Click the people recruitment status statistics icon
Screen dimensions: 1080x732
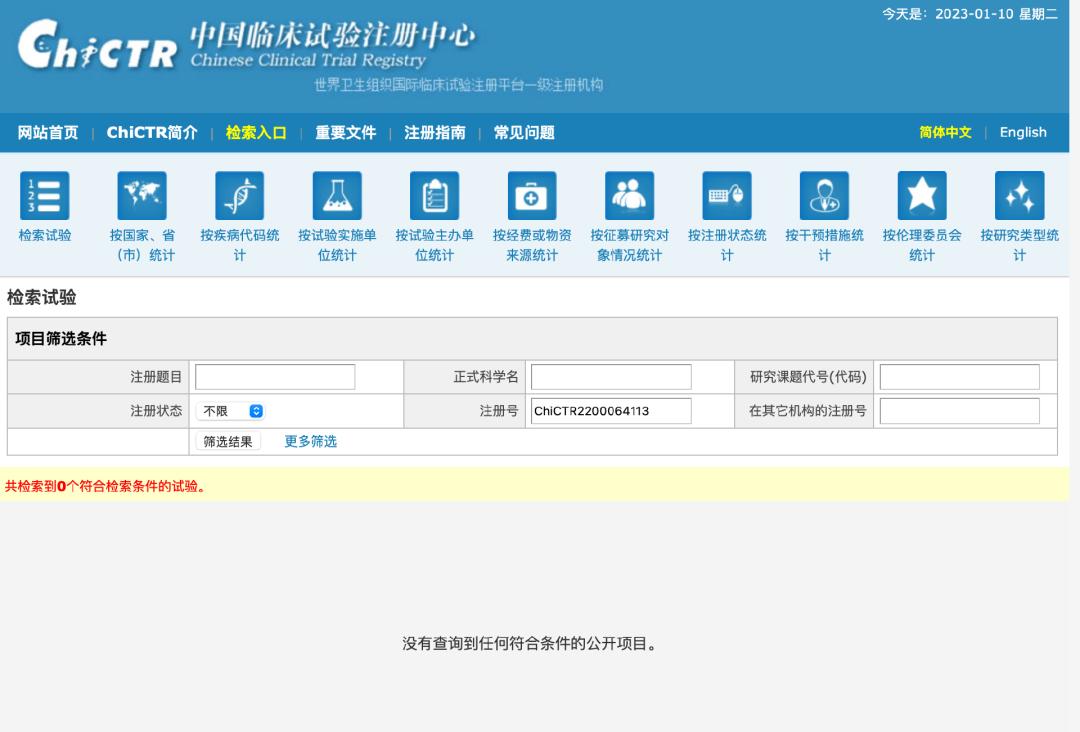[629, 196]
